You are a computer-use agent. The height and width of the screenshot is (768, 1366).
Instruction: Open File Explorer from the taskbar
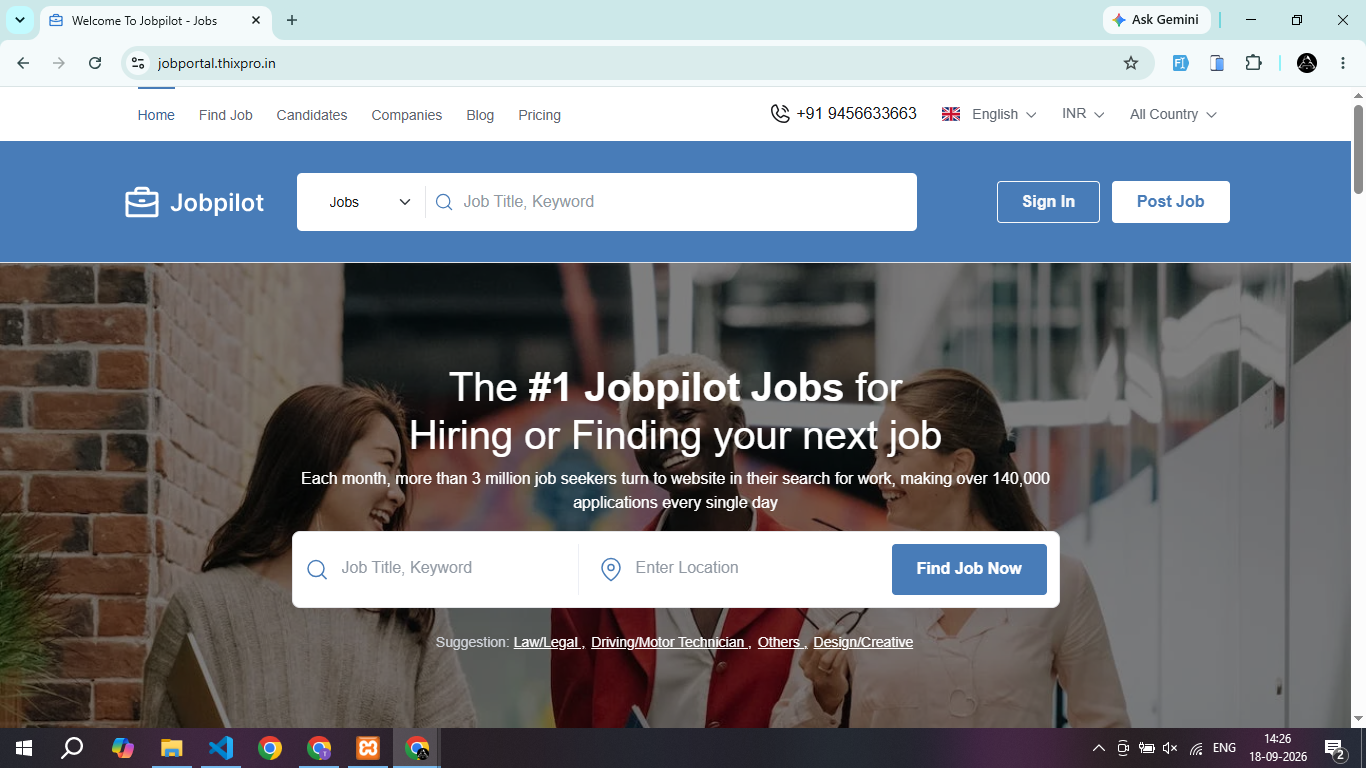pos(172,748)
